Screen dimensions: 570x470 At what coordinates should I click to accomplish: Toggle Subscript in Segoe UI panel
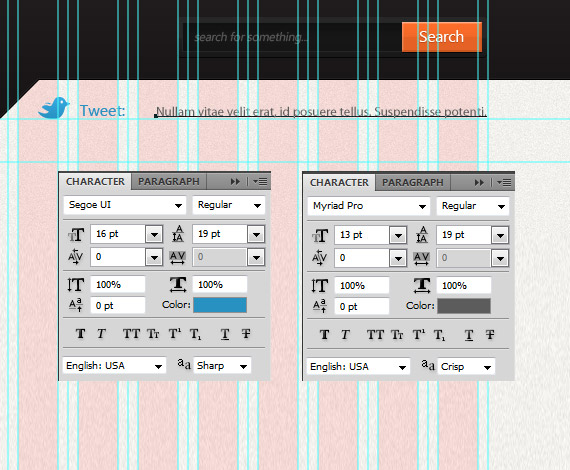196,334
